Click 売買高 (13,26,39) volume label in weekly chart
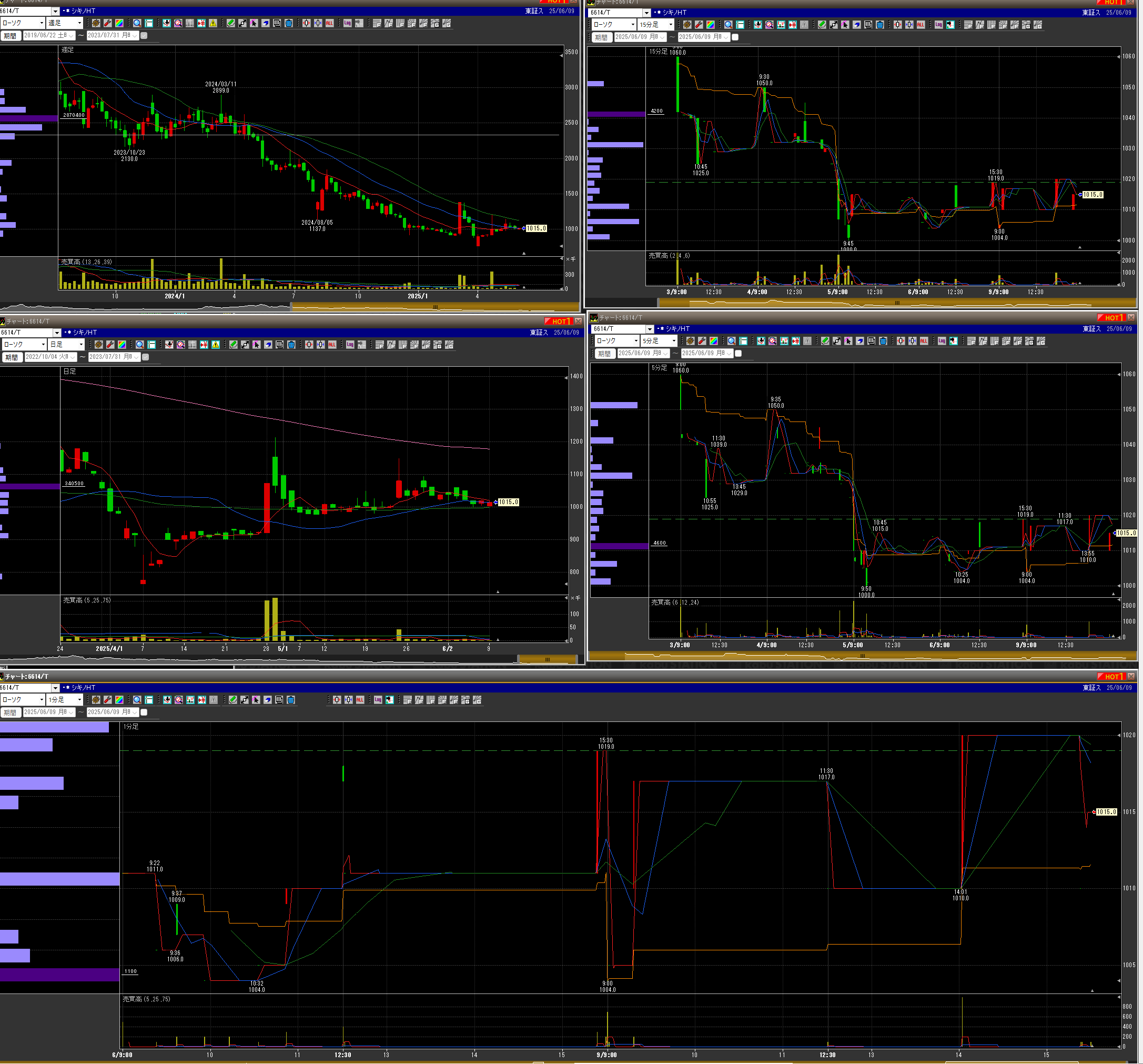1143x1064 pixels. 87,262
